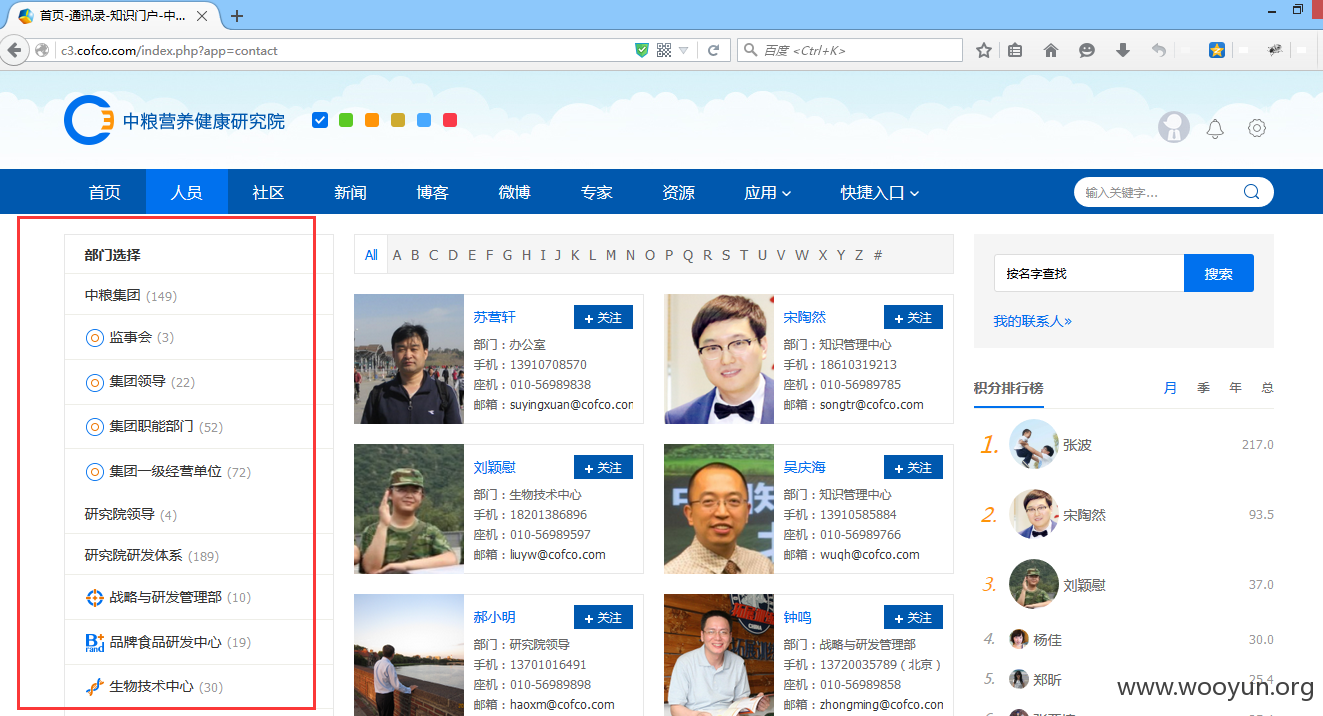Go to 首页 in navigation bar
1323x716 pixels.
[x=105, y=192]
